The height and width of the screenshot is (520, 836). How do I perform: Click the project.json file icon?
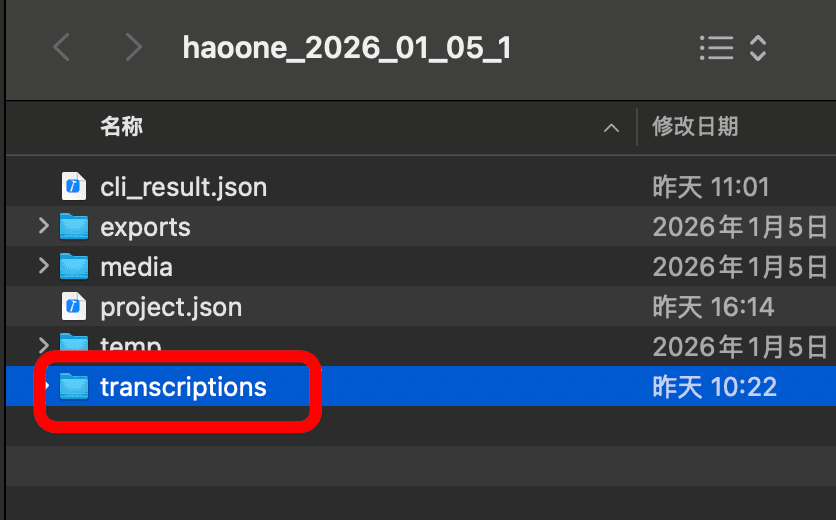(74, 306)
